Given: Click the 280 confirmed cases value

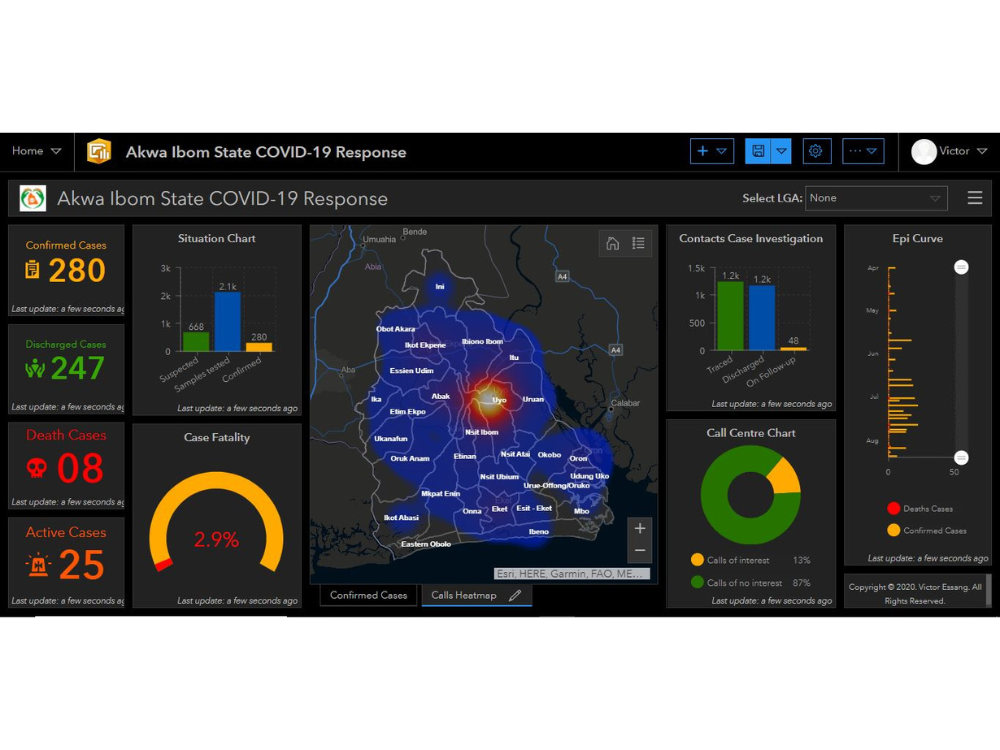Looking at the screenshot, I should pos(77,270).
